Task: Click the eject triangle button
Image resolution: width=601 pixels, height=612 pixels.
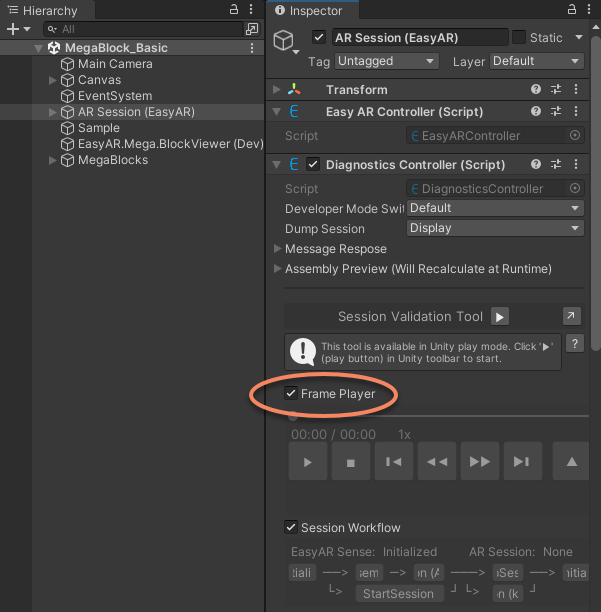Action: tap(571, 461)
